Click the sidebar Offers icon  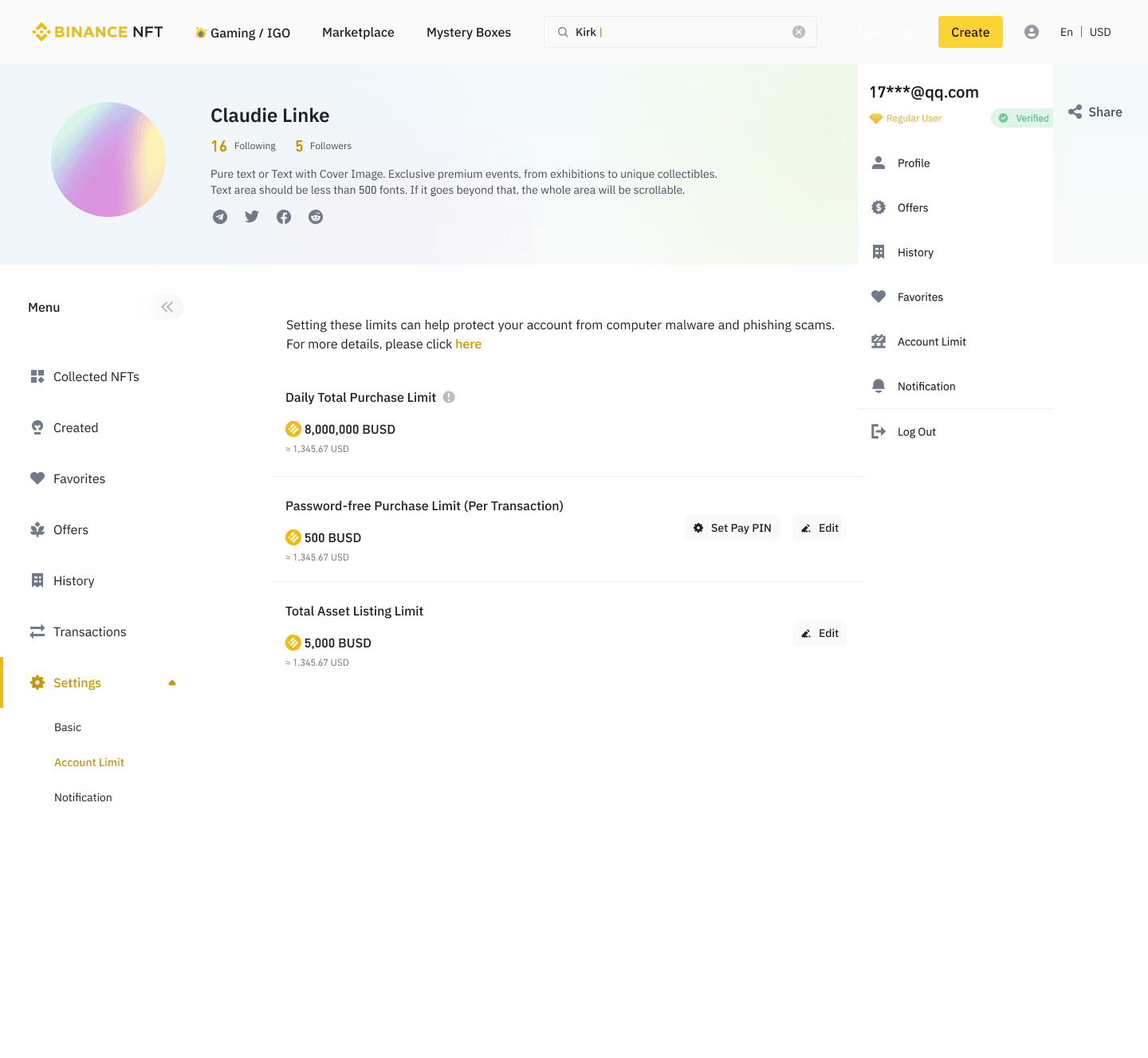click(37, 529)
